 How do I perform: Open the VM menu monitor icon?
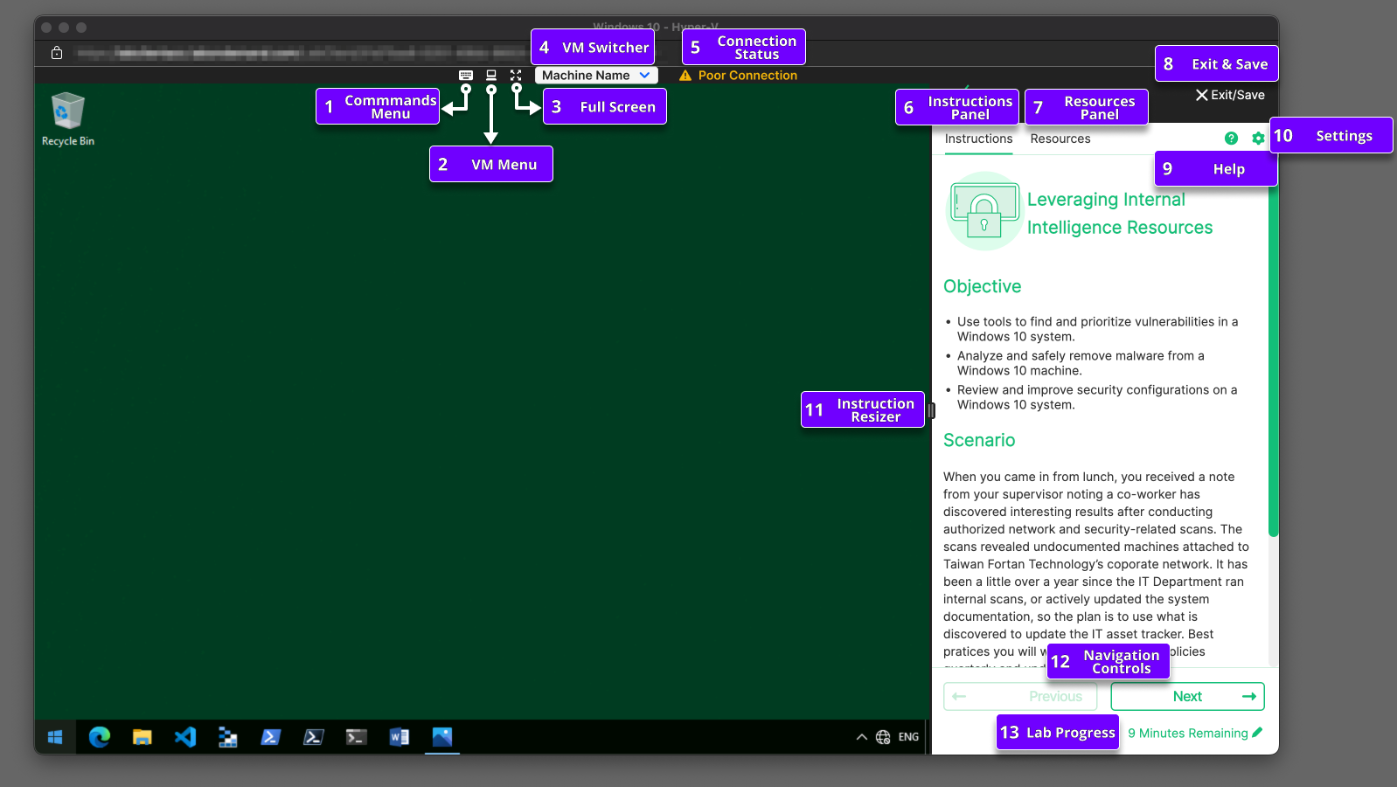click(x=491, y=75)
